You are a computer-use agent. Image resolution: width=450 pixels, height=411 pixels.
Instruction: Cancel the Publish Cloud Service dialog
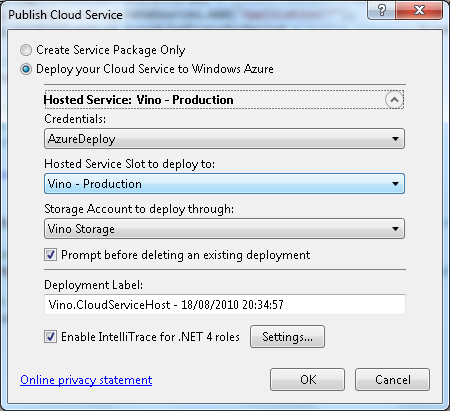pyautogui.click(x=392, y=379)
